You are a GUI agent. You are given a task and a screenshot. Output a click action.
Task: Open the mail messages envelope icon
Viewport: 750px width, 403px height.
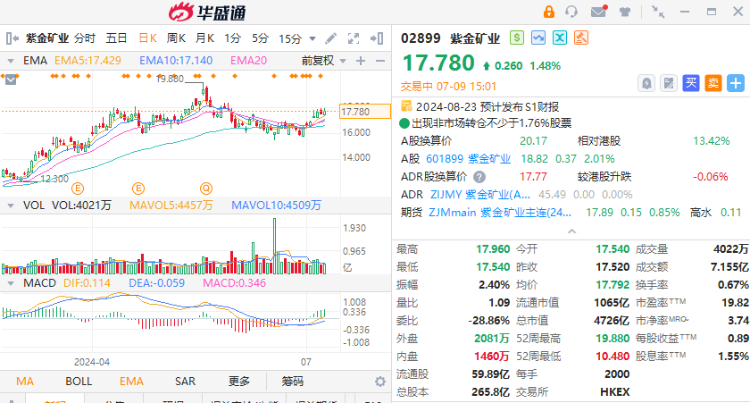click(599, 11)
